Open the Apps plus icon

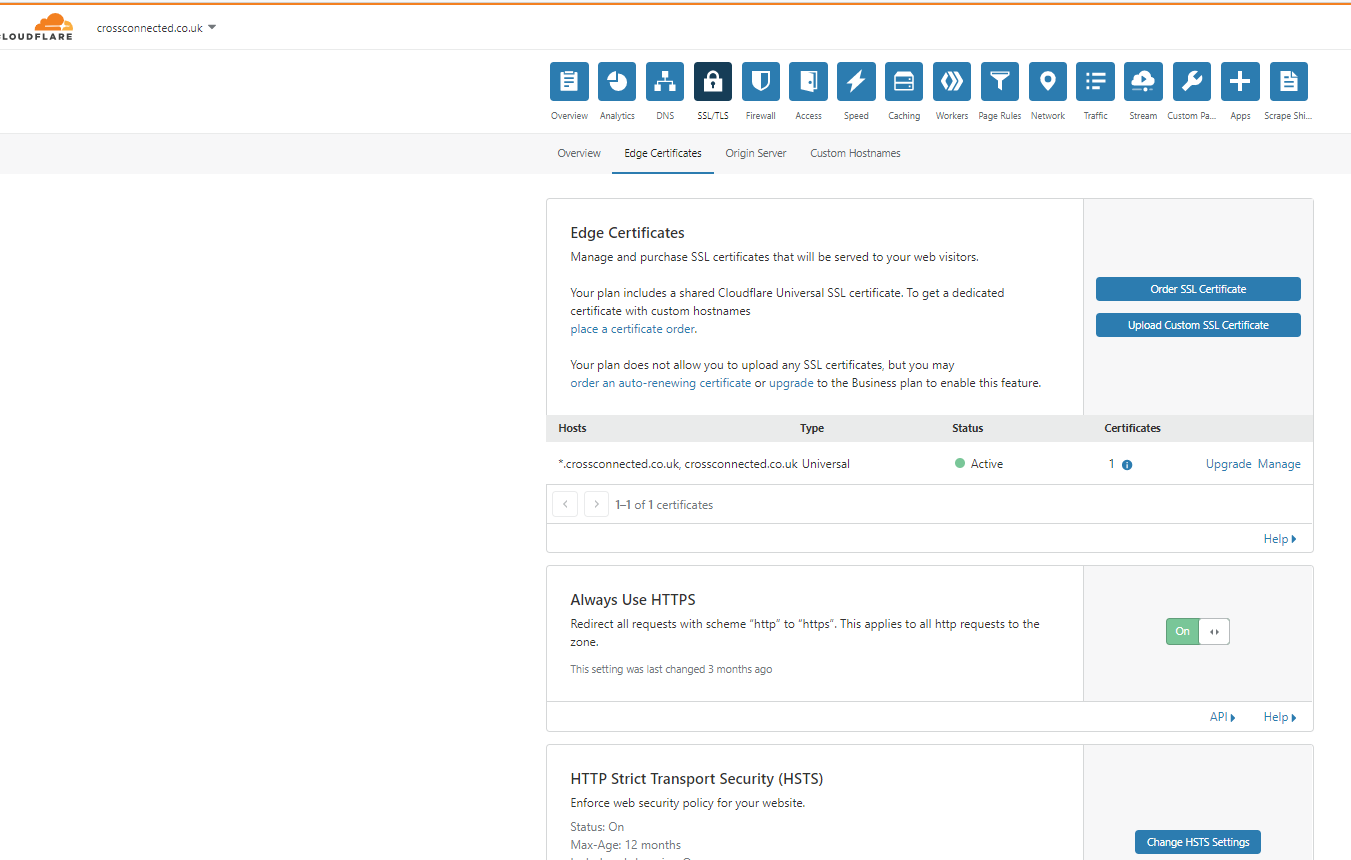tap(1240, 82)
